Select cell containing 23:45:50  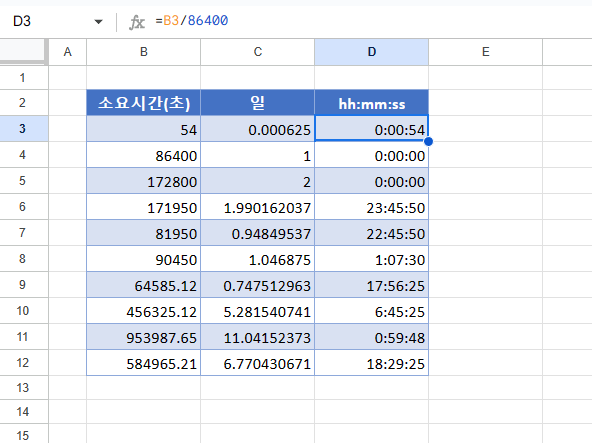point(372,207)
